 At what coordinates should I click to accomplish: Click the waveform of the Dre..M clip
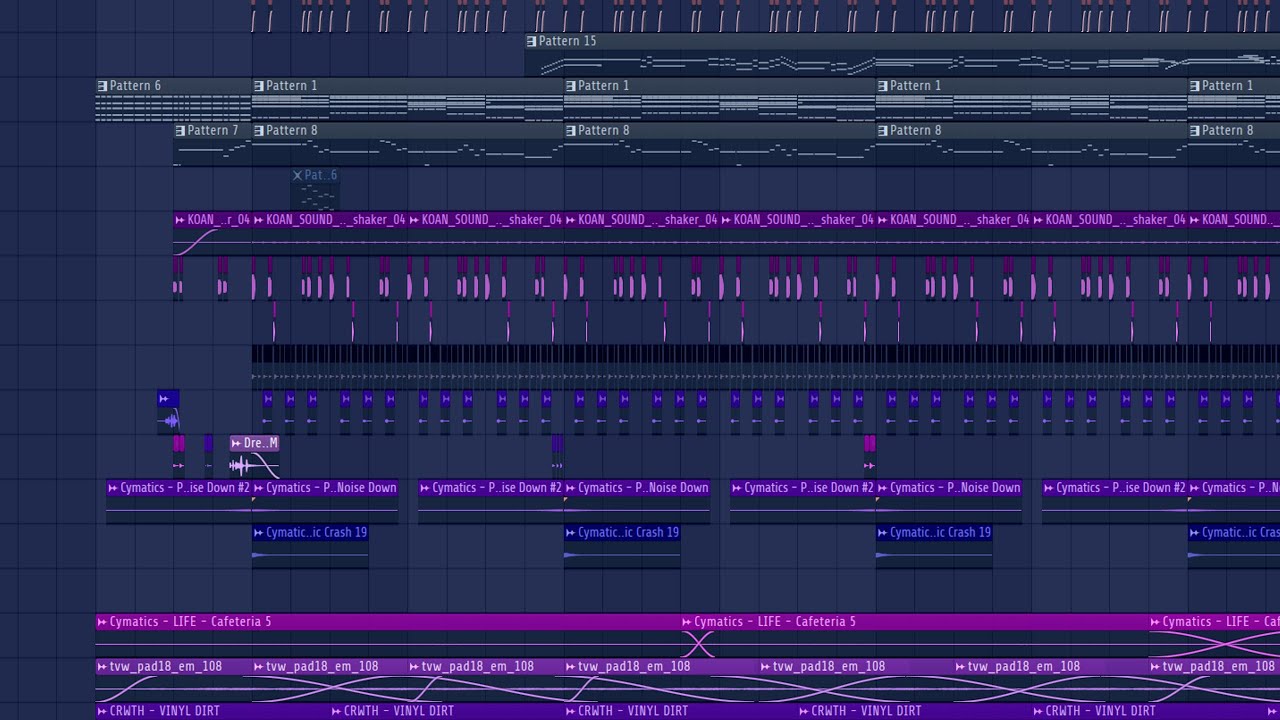[254, 466]
